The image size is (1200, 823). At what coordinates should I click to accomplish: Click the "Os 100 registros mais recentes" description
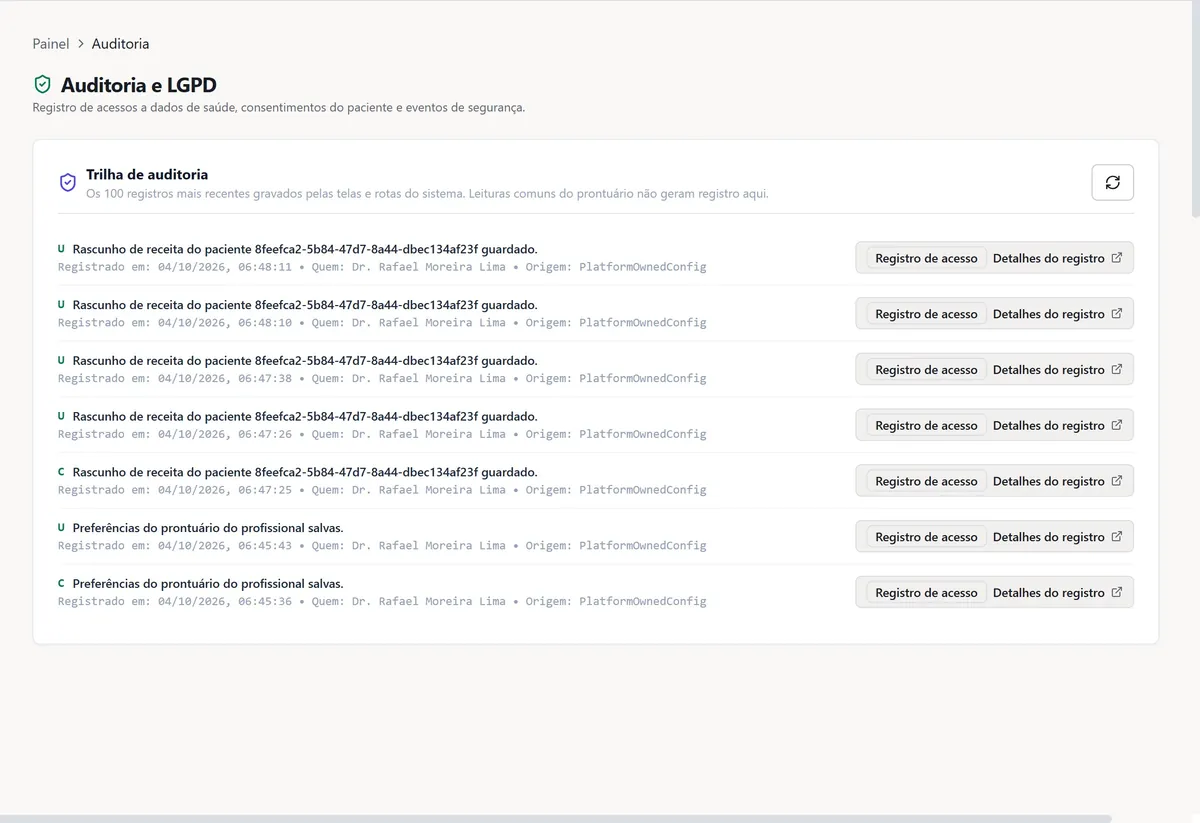pyautogui.click(x=427, y=194)
